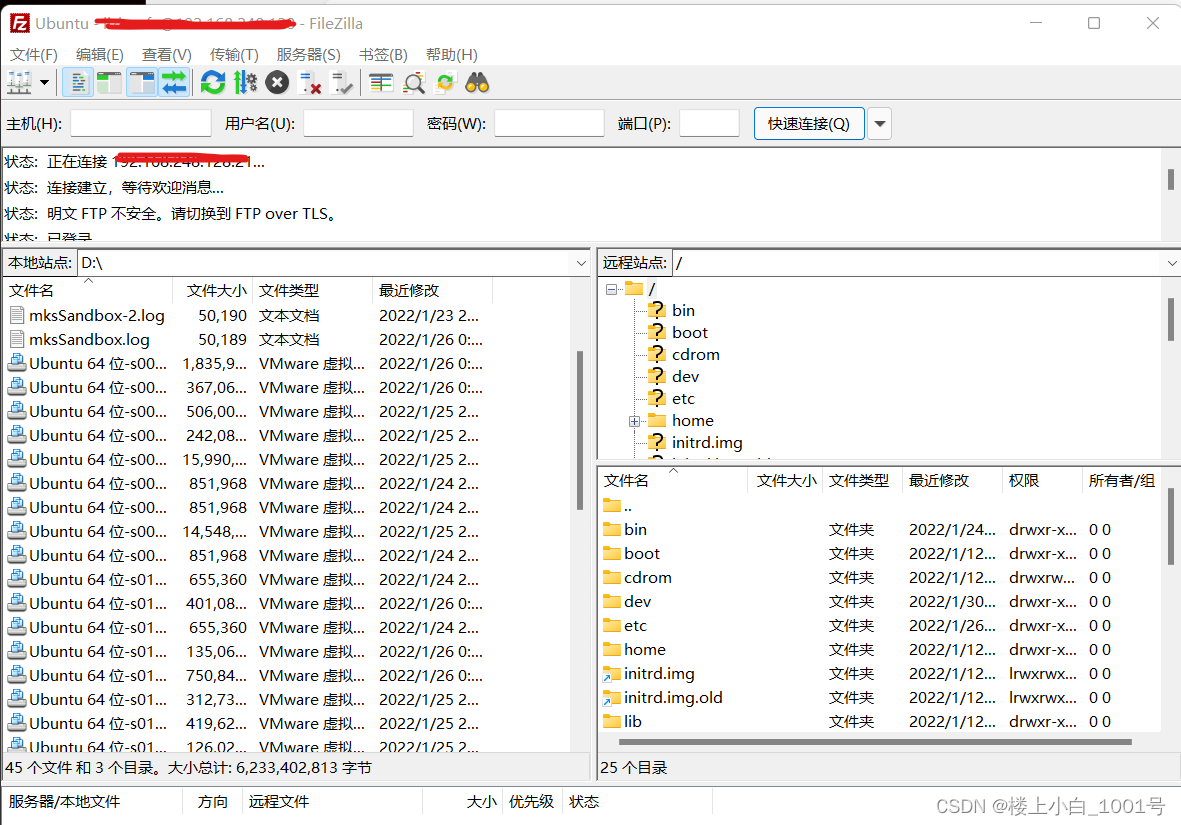
Task: Click the remote tree vertical scrollbar
Action: point(1170,319)
